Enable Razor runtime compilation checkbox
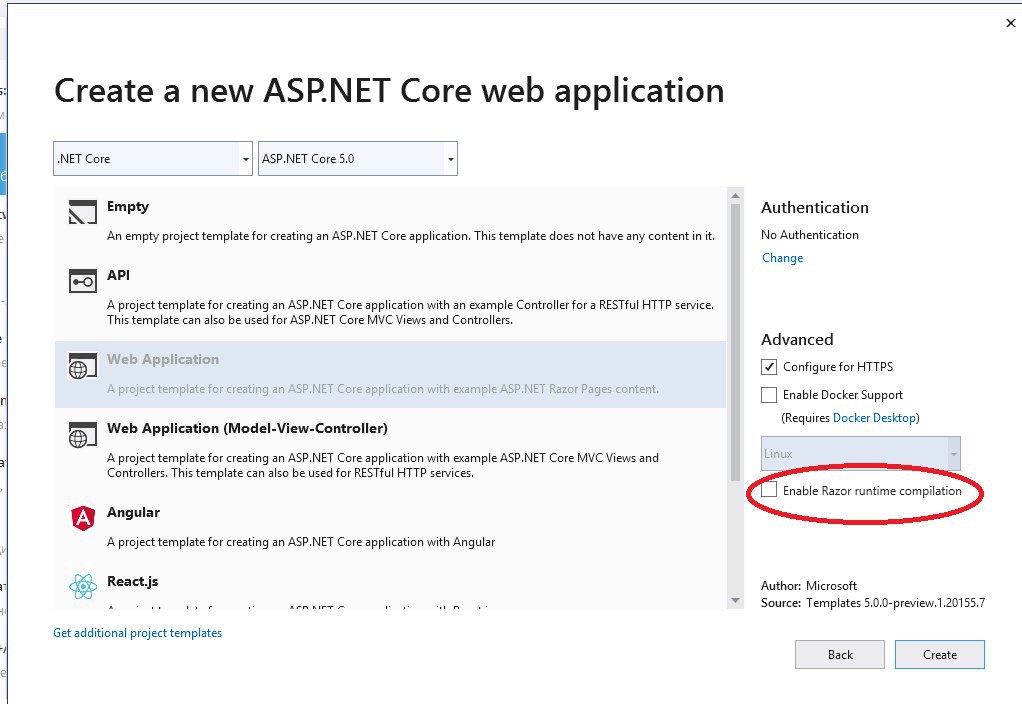 769,490
